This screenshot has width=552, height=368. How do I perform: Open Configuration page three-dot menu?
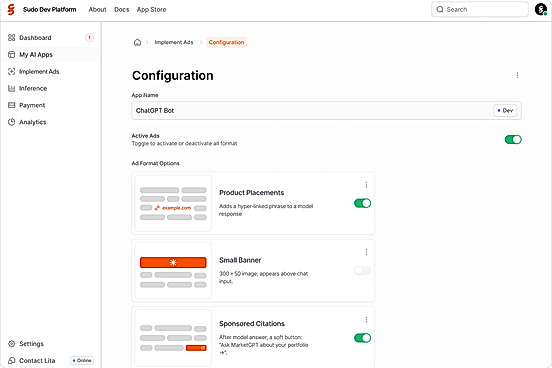tap(517, 75)
